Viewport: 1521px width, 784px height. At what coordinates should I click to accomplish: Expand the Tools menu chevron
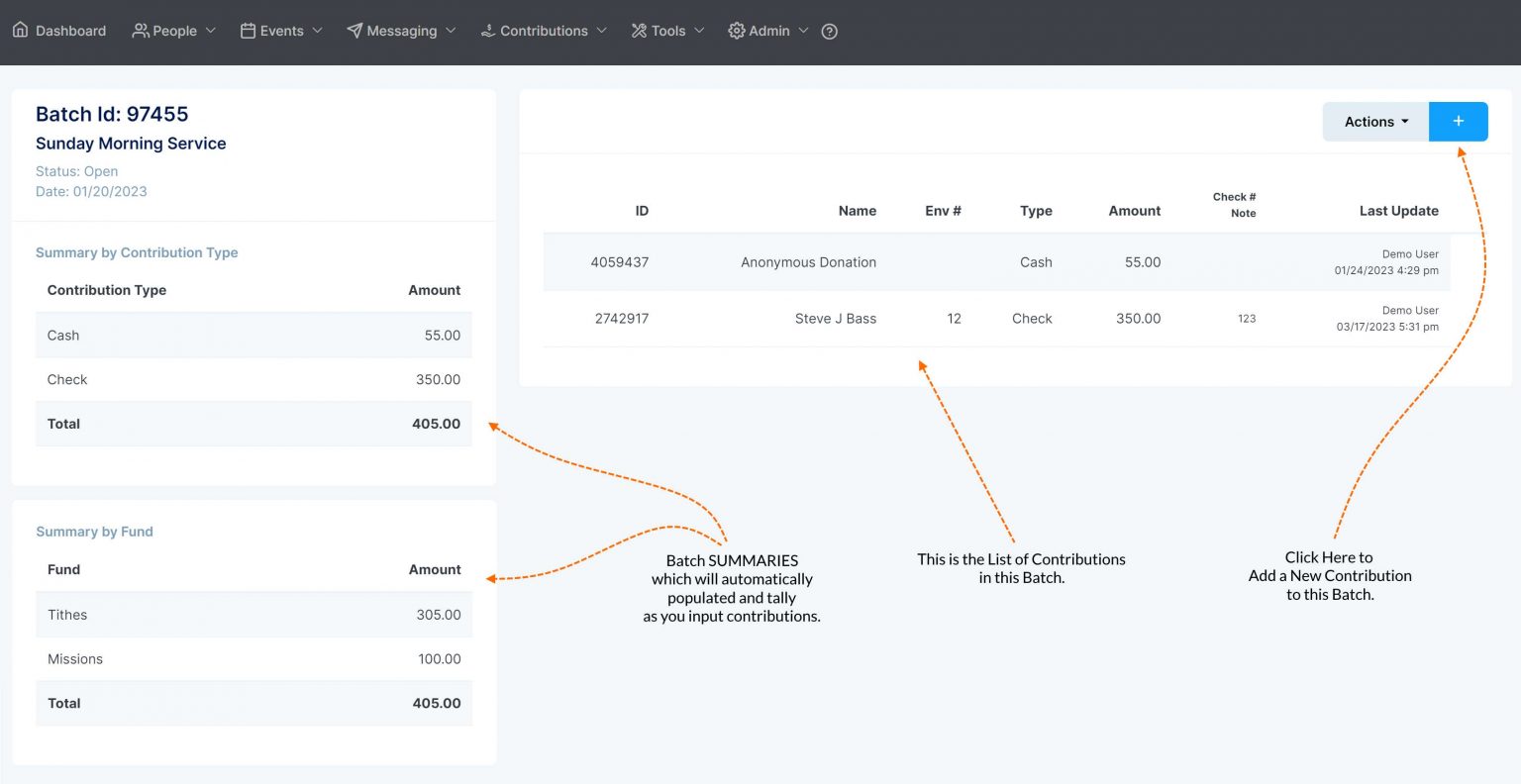(x=699, y=31)
